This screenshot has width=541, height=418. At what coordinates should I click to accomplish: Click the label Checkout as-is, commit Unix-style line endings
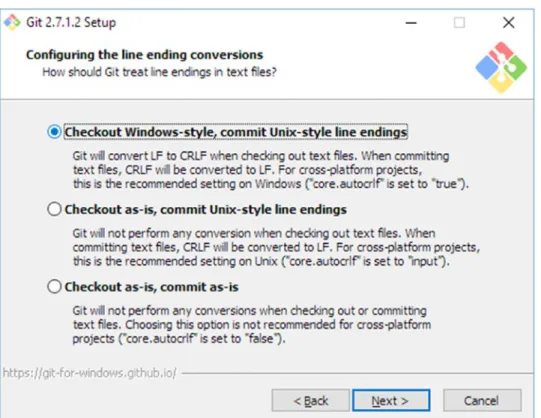[x=206, y=209]
